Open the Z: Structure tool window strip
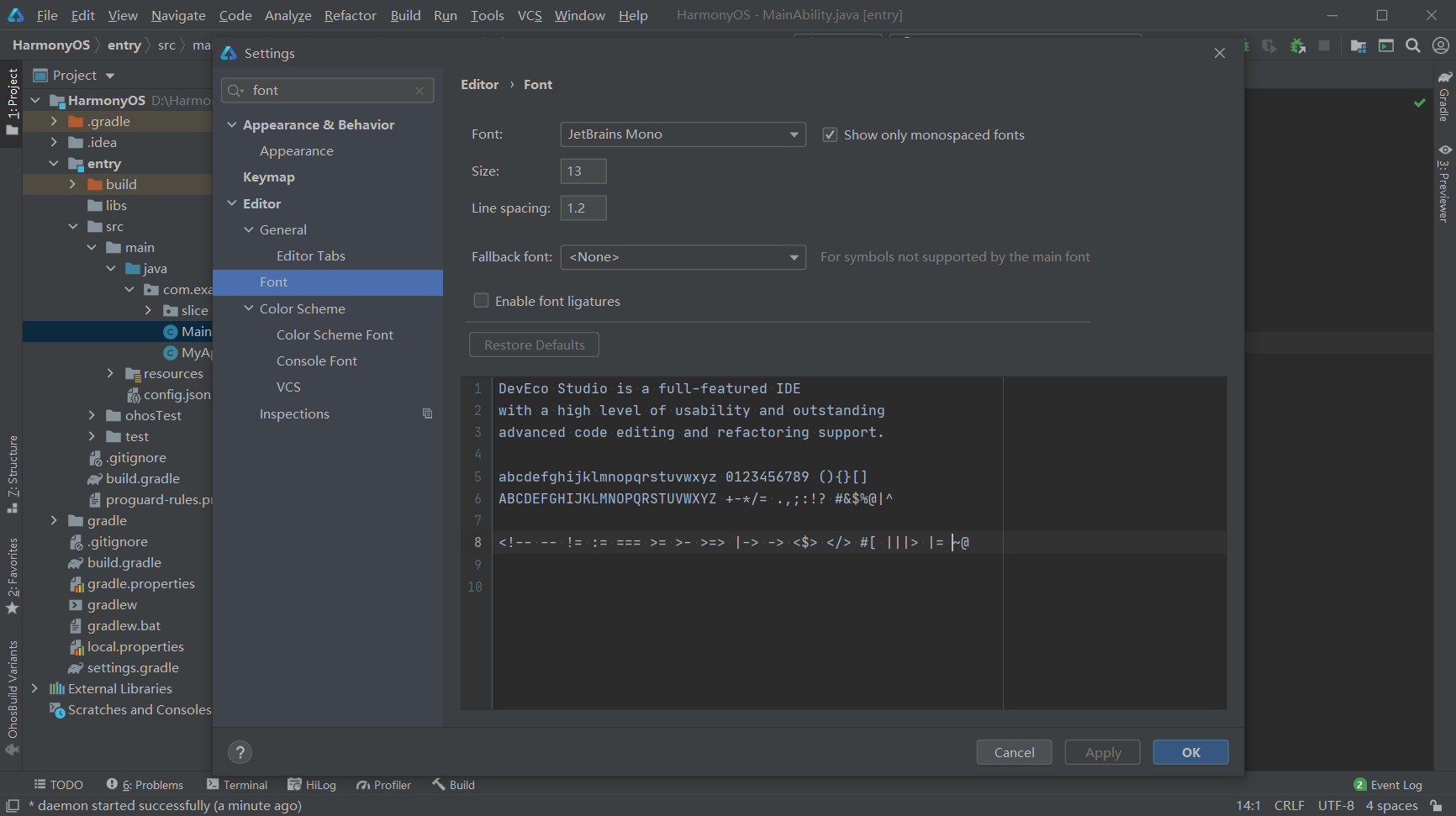Image resolution: width=1456 pixels, height=816 pixels. tap(12, 474)
